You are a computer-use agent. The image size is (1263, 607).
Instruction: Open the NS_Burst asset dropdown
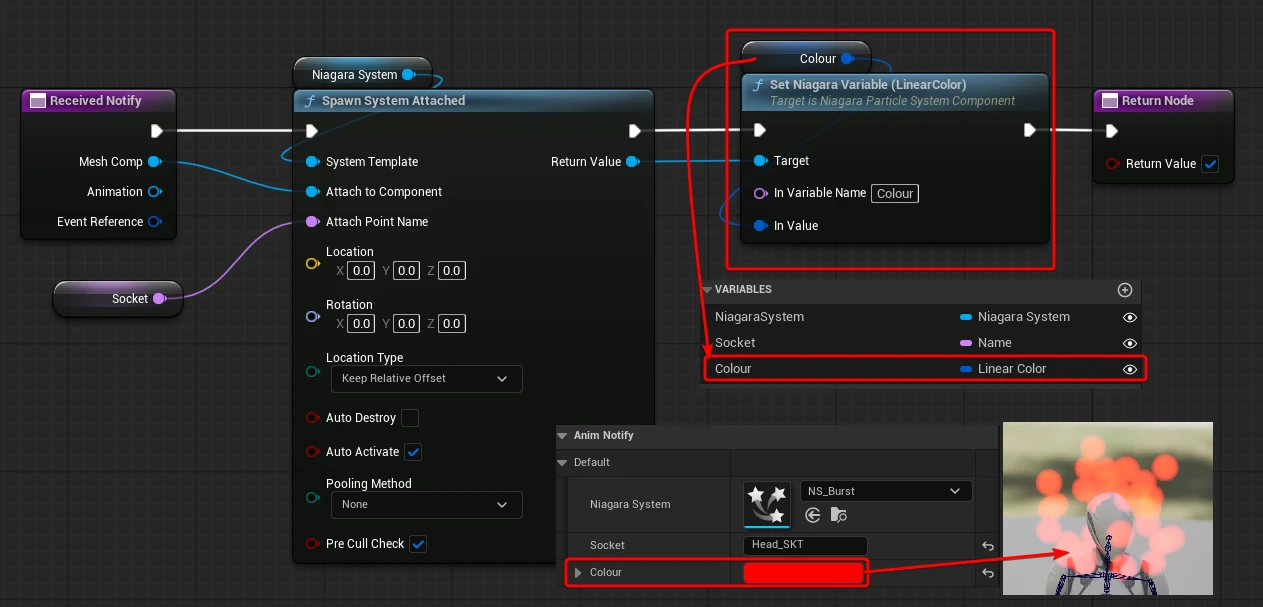click(885, 491)
